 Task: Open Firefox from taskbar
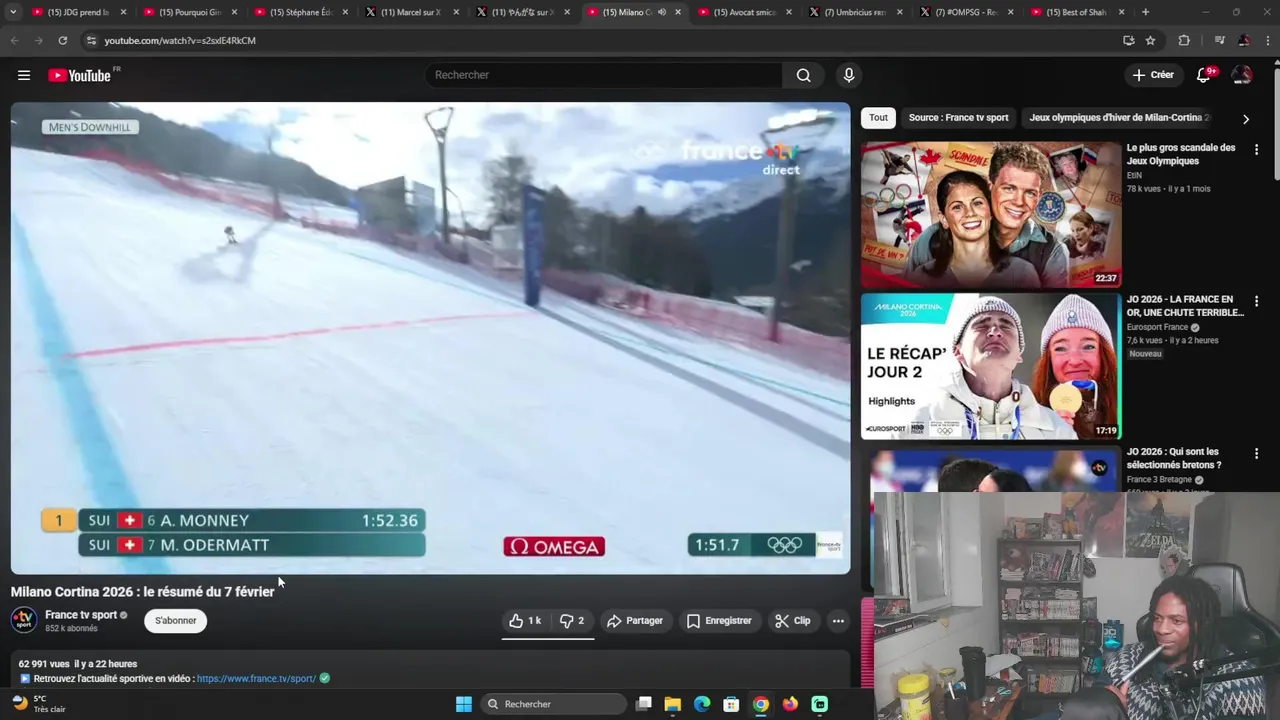pyautogui.click(x=790, y=704)
